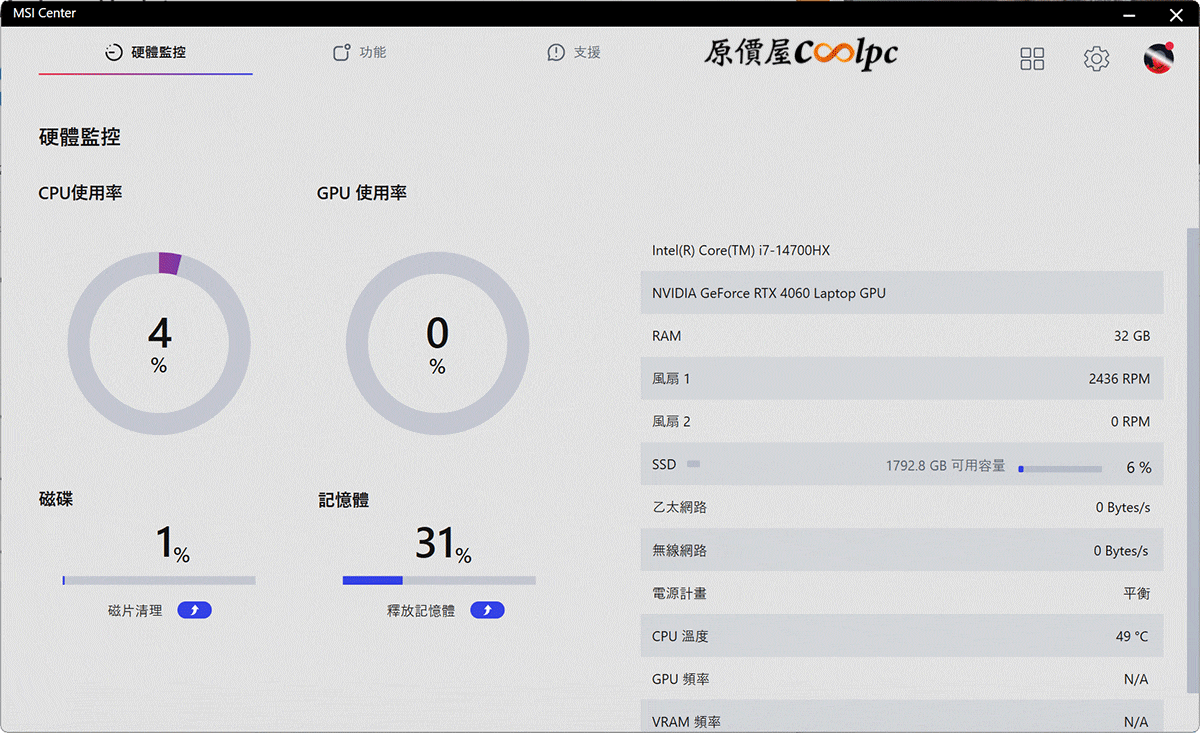Select the NVIDIA GeForce RTX 4060 row
Image resolution: width=1200 pixels, height=733 pixels.
coord(902,293)
